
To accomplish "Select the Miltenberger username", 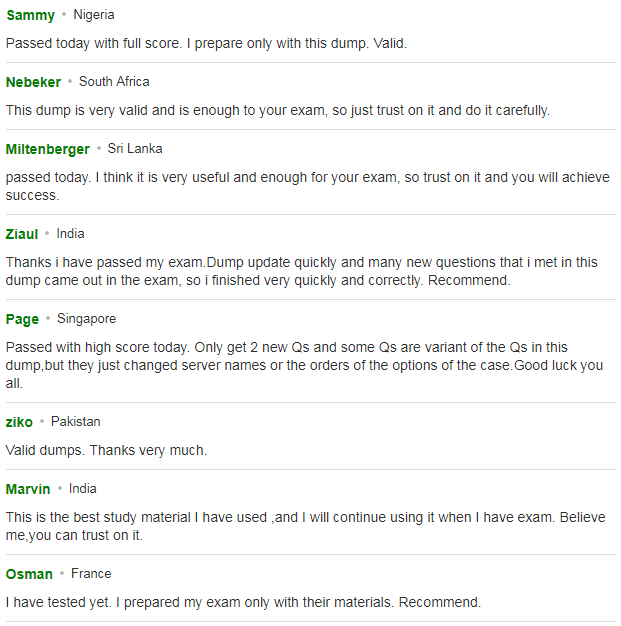I will pos(48,149).
